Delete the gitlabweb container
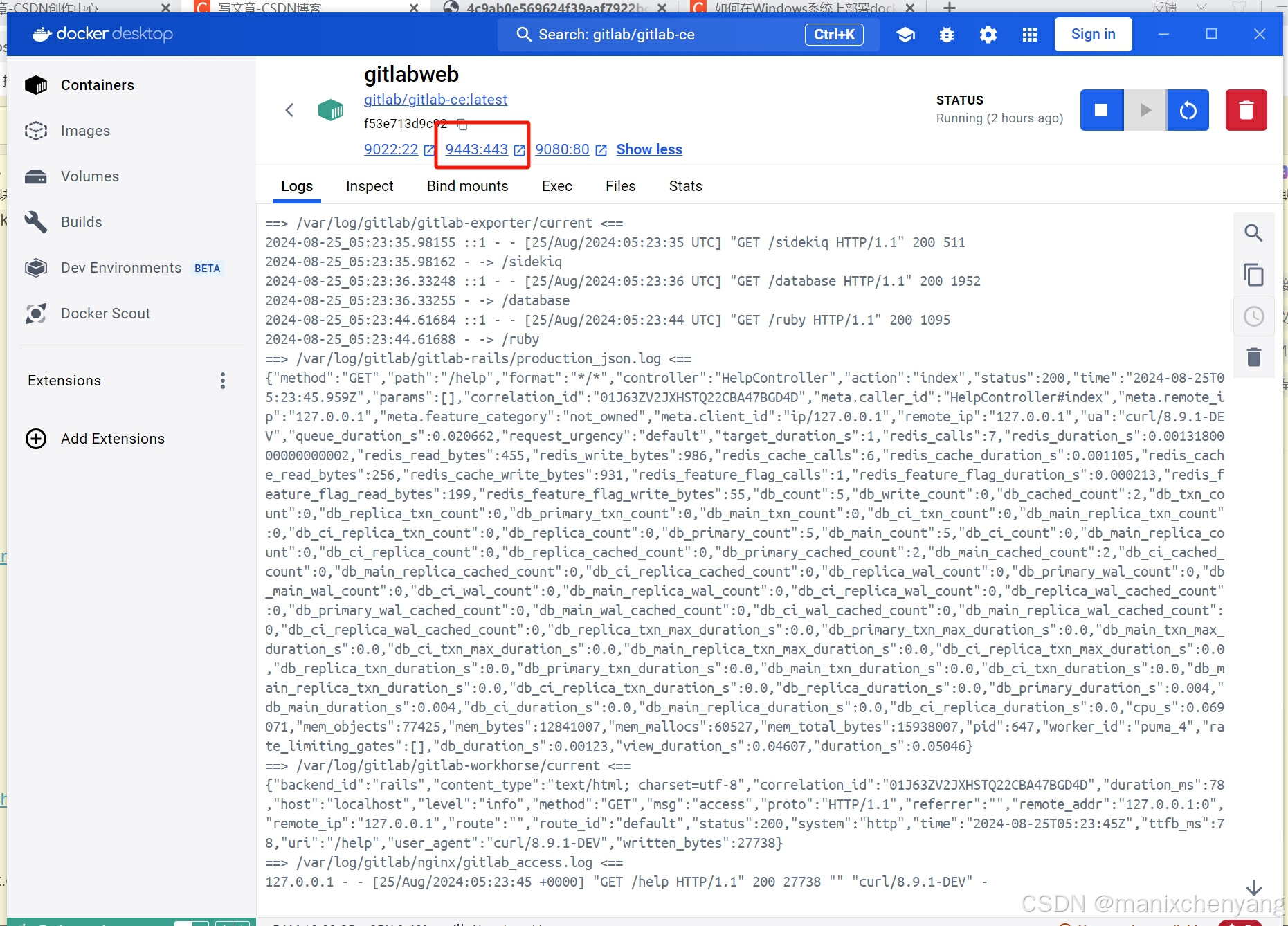Screen dimensions: 1288x926 tap(1246, 110)
